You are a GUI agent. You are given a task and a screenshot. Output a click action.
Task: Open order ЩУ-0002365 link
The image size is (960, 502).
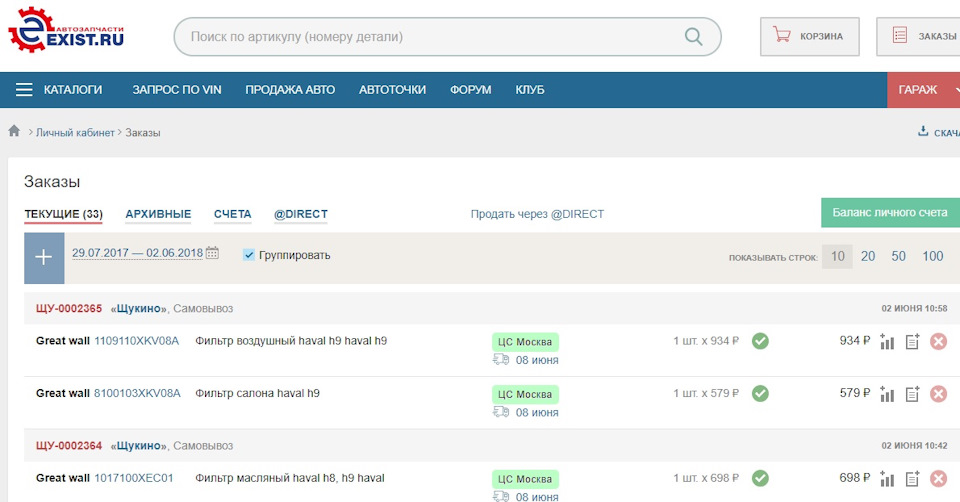click(69, 309)
